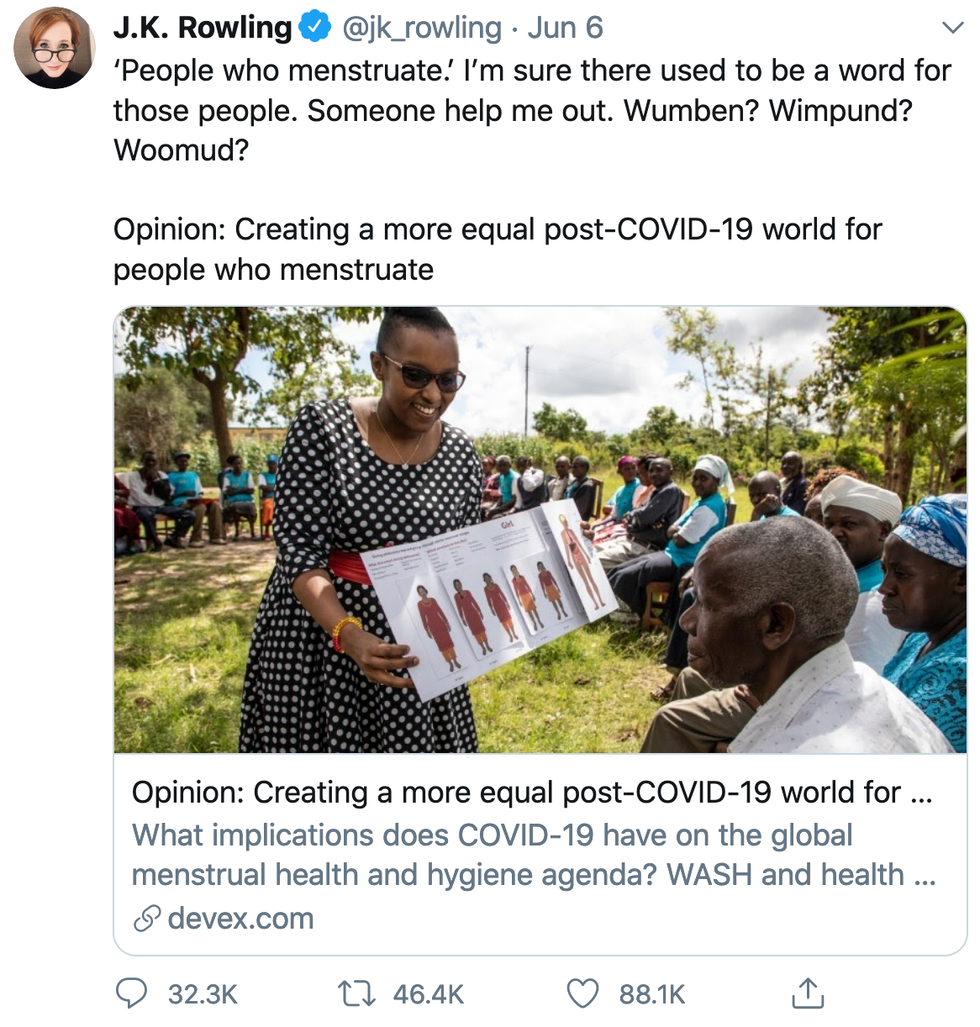Click J.K. Rowling's profile avatar
Screen dimensions: 980x1027
tap(54, 48)
